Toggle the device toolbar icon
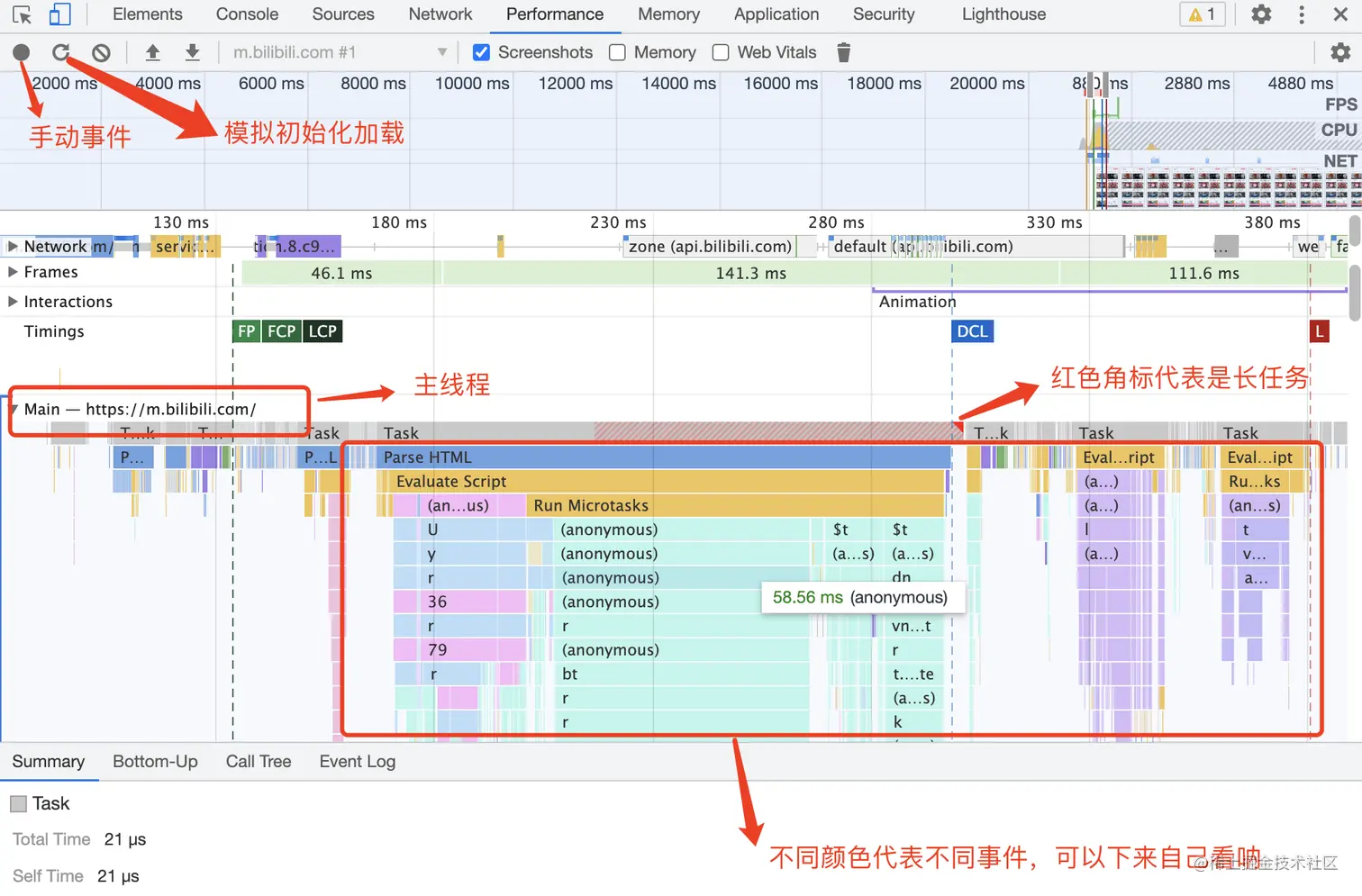Screen dimensions: 1362x896 (59, 14)
